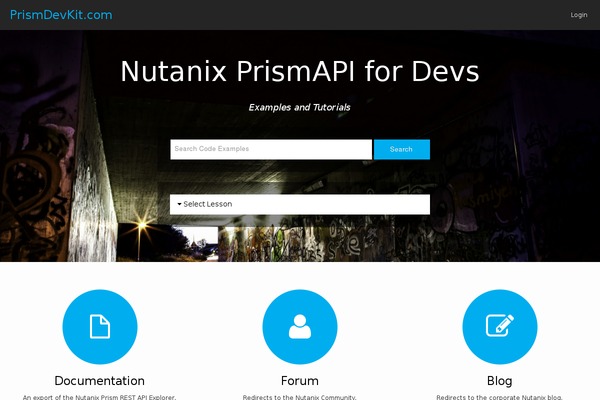Screen dimensions: 600x400
Task: Expand the Select Lesson dropdown
Action: pyautogui.click(x=300, y=204)
